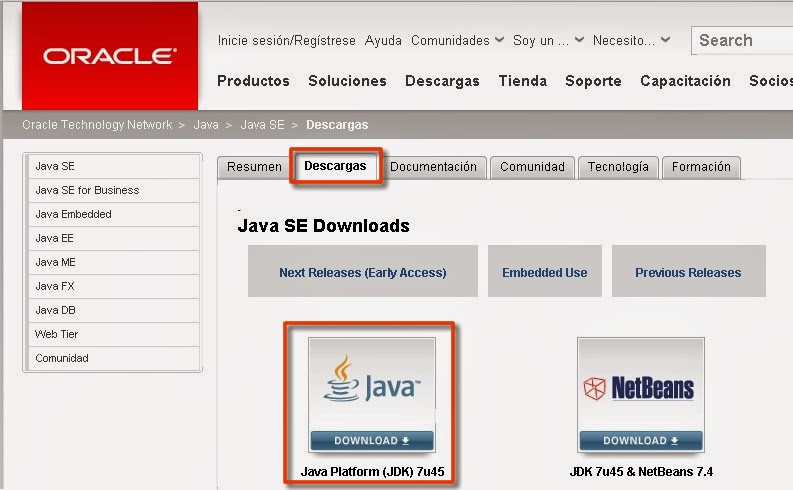Image resolution: width=793 pixels, height=490 pixels.
Task: Open Inicie sesión/Regístrese link
Action: [x=286, y=40]
